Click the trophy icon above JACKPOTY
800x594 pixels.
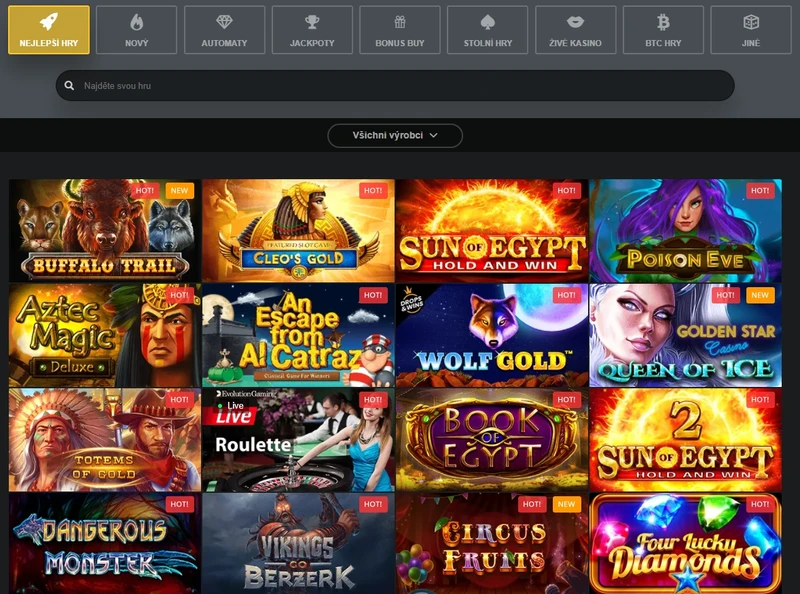(311, 20)
